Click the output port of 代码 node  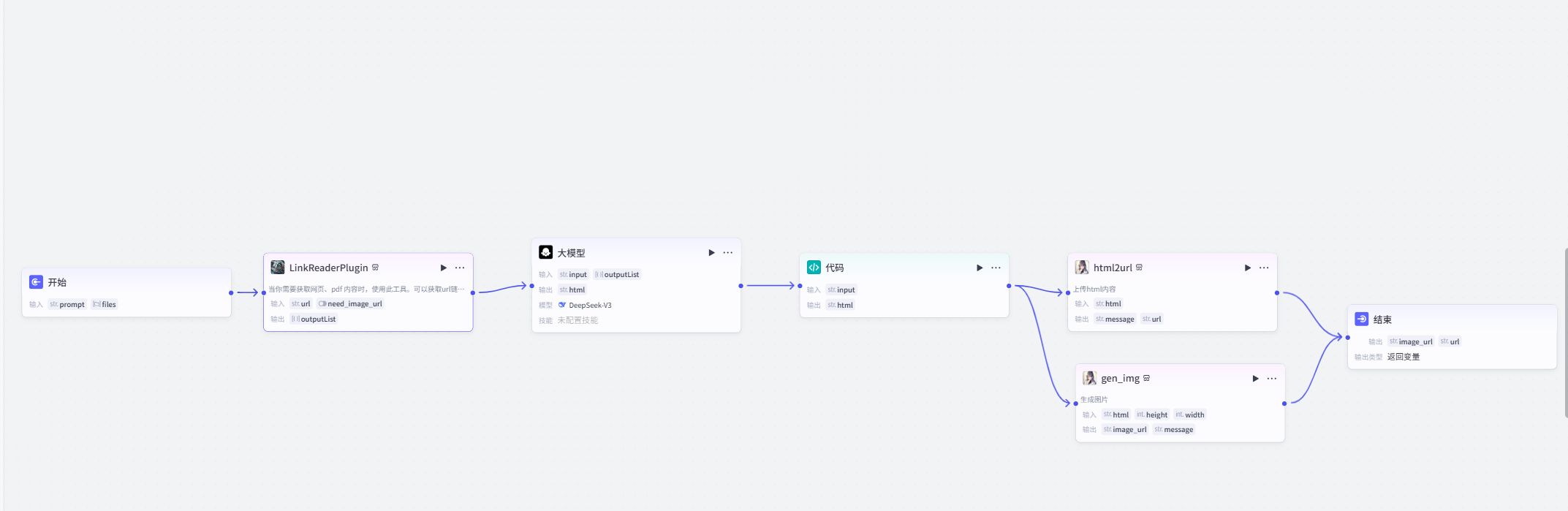1009,286
